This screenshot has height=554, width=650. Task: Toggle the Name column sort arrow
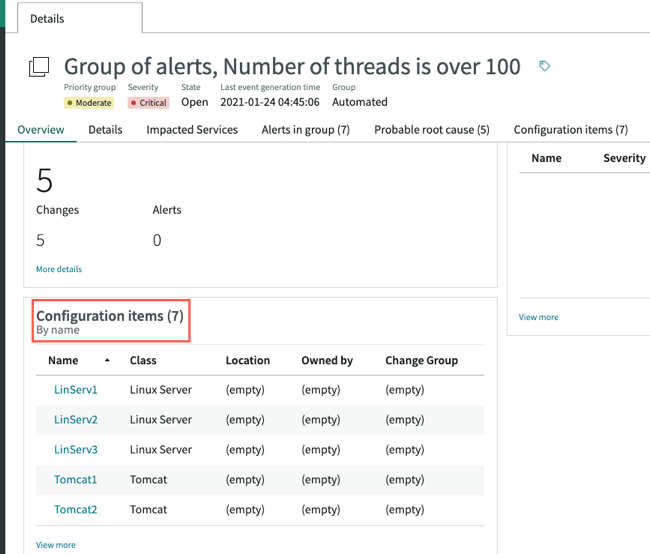pyautogui.click(x=107, y=360)
